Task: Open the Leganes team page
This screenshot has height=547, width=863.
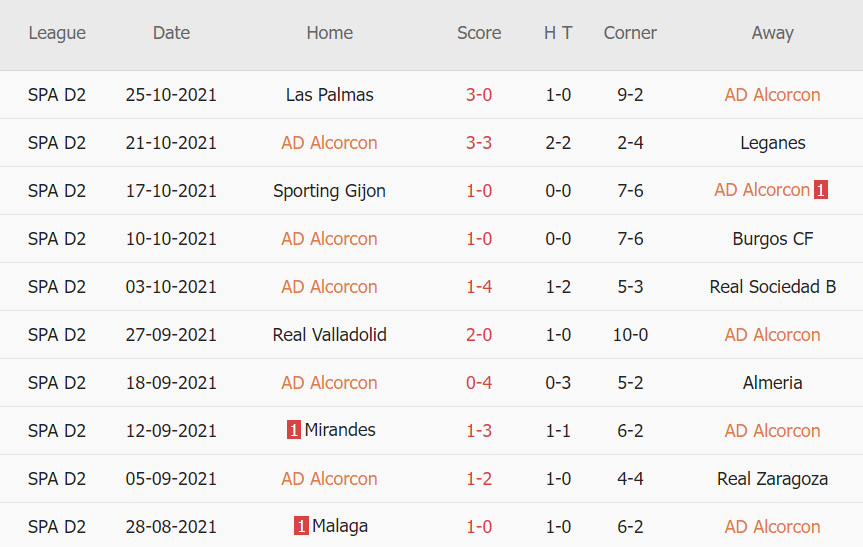Action: pos(772,143)
